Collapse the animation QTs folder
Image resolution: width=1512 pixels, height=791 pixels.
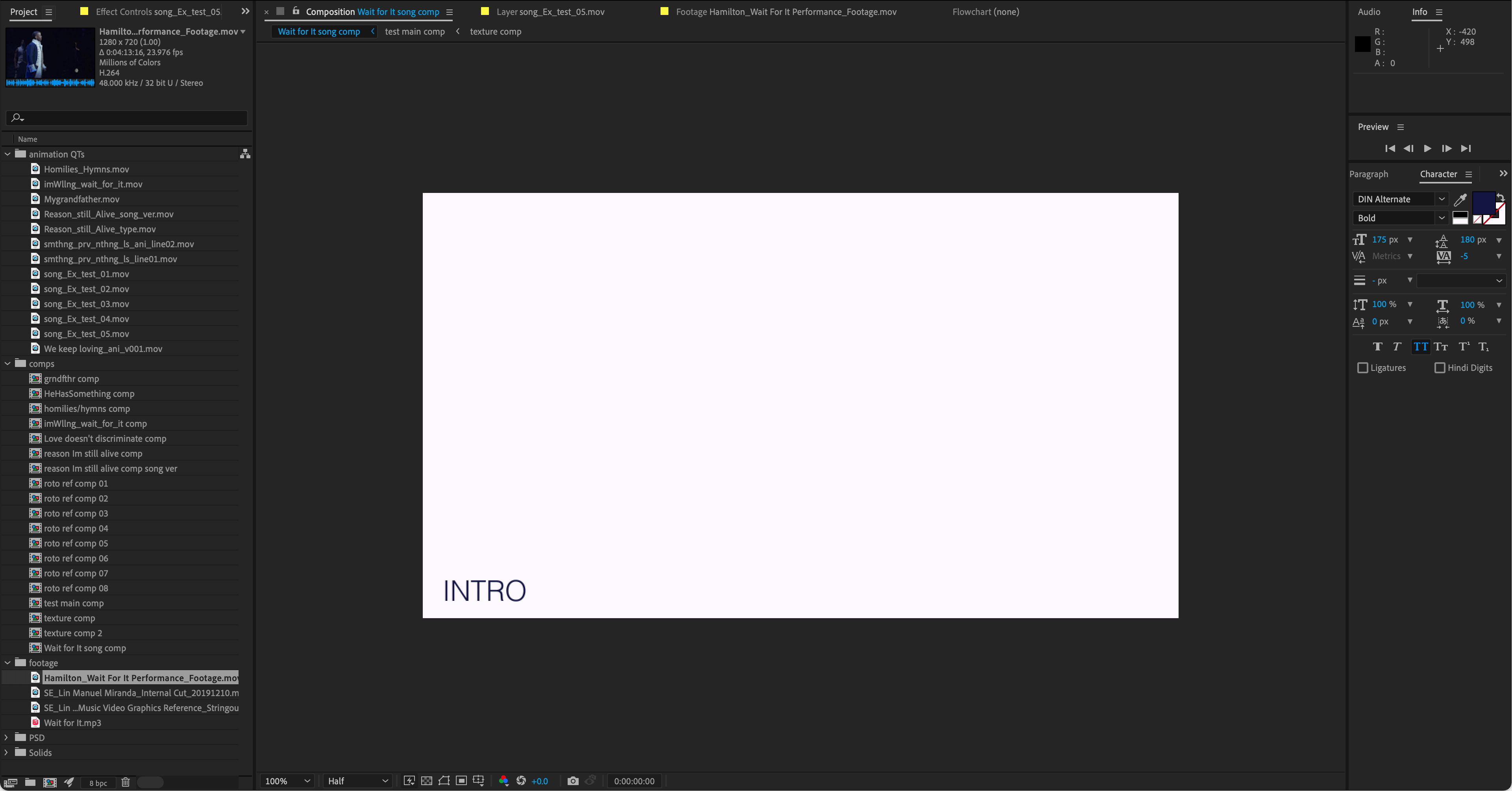(x=7, y=154)
